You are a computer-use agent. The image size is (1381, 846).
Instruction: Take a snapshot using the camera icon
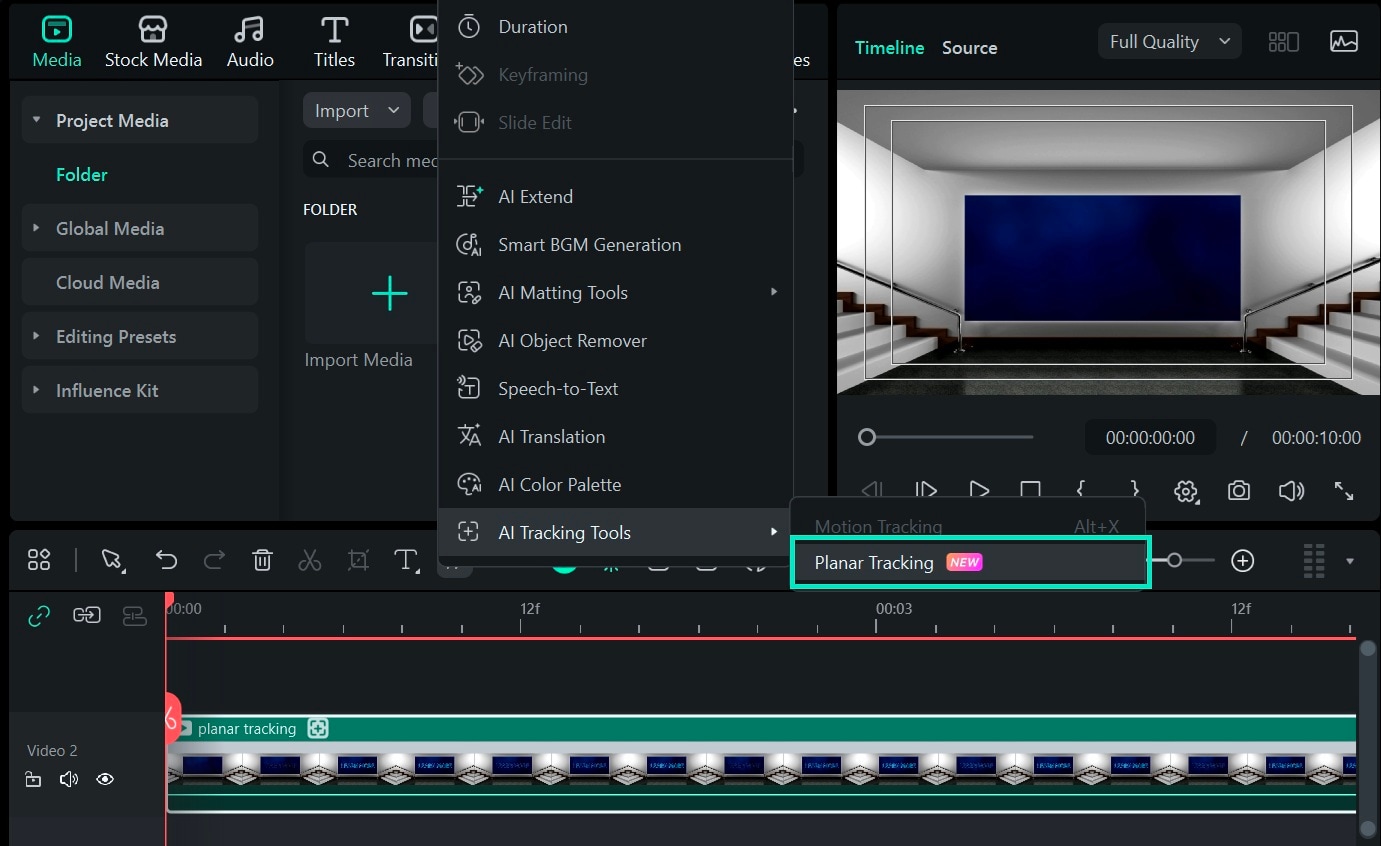(x=1238, y=491)
